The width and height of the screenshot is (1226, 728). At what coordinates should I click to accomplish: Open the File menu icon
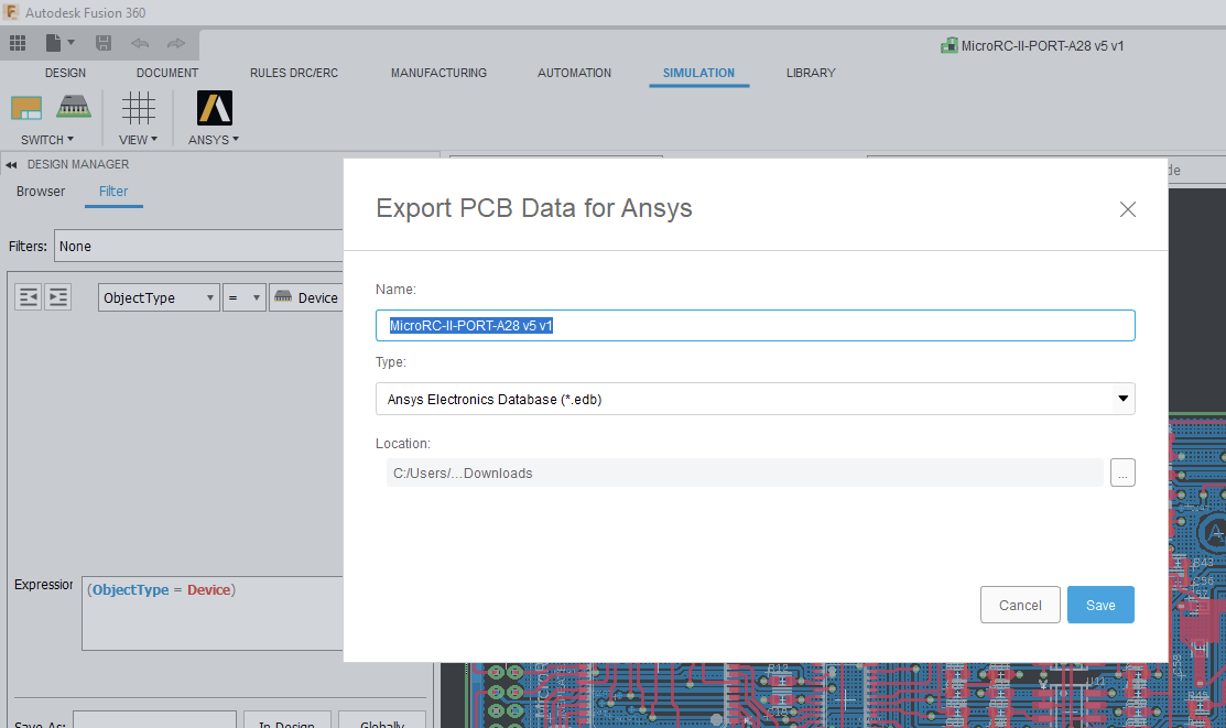pos(60,44)
